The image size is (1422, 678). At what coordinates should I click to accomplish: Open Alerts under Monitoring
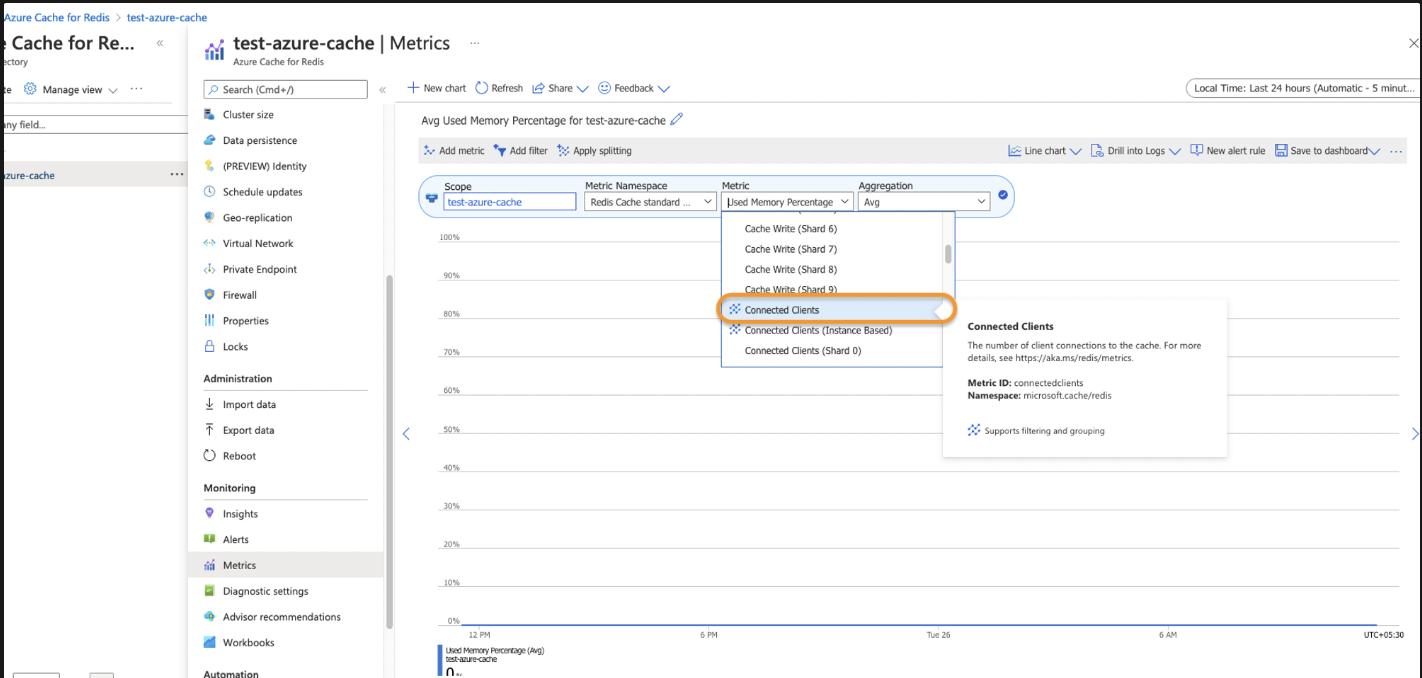tap(236, 540)
